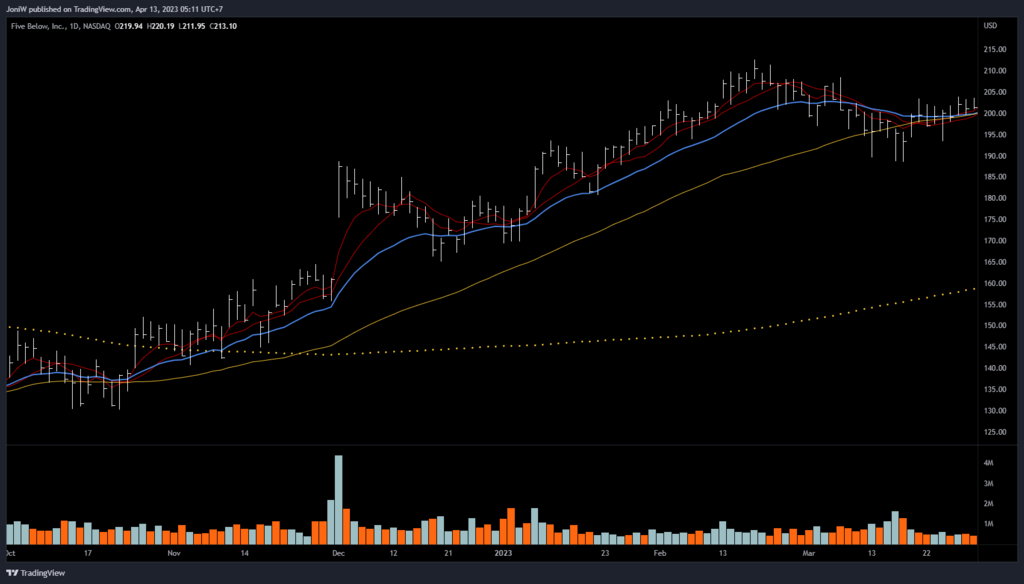Screen dimensions: 1024x584
Task: Click the 1M volume axis label
Action: click(988, 524)
